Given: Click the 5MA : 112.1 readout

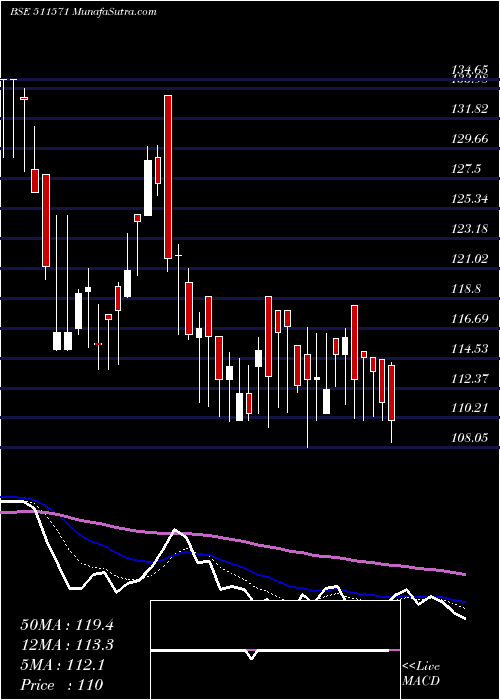Looking at the screenshot, I should [x=63, y=665].
